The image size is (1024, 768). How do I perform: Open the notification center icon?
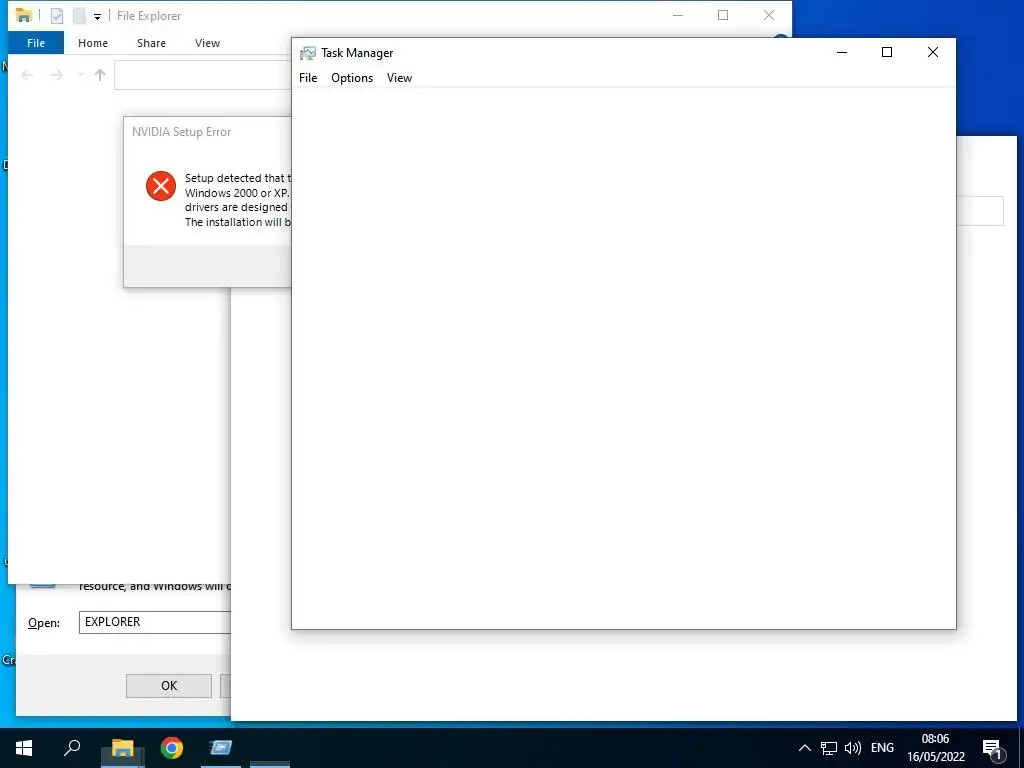click(x=993, y=749)
